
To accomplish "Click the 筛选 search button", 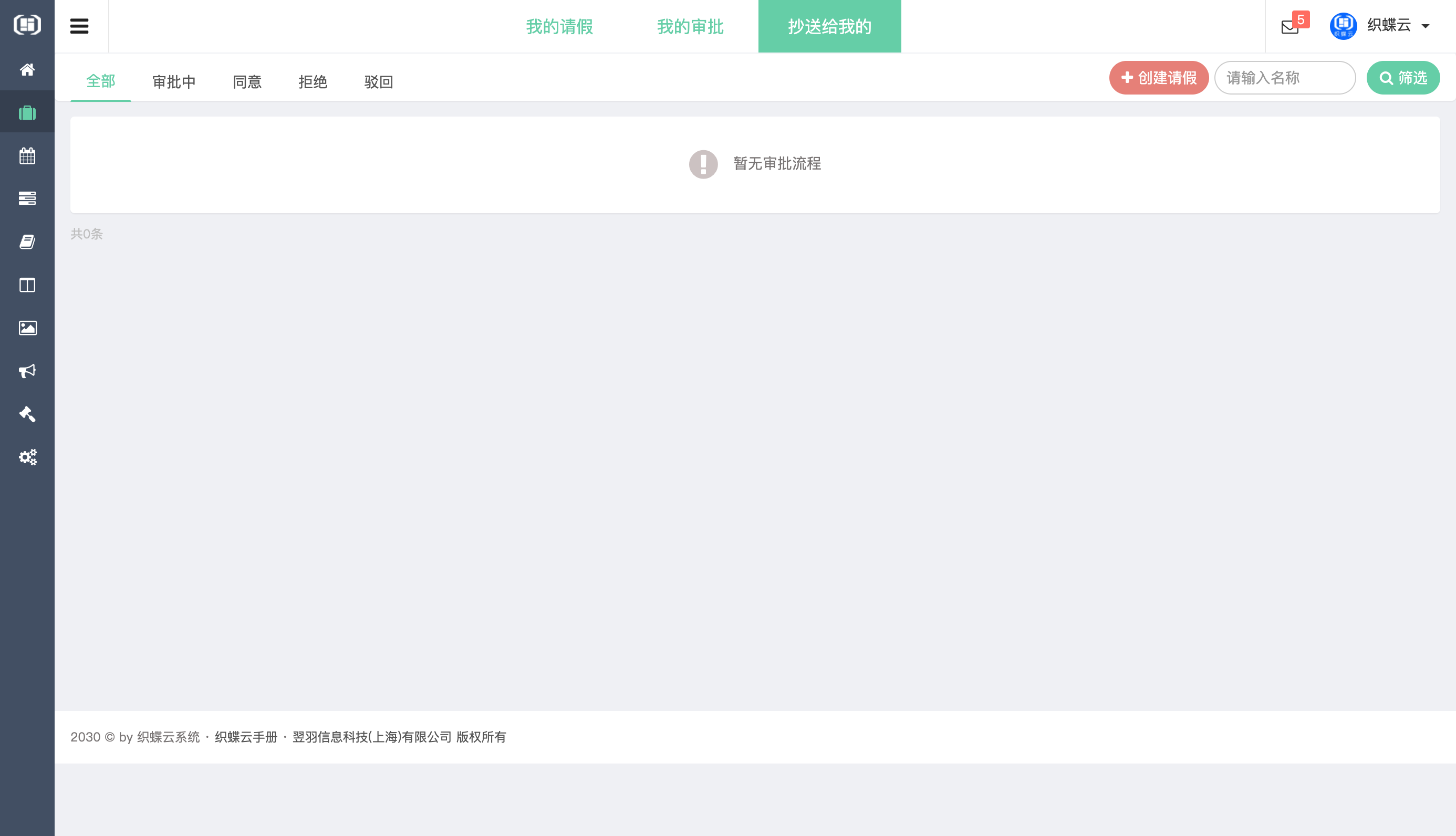I will pyautogui.click(x=1402, y=78).
